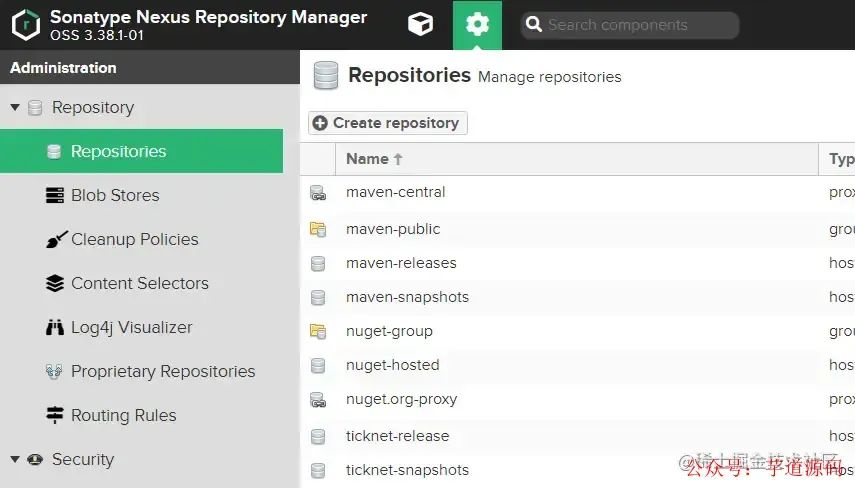The image size is (855, 488).
Task: Click the nuget-group folder icon
Action: pyautogui.click(x=318, y=331)
